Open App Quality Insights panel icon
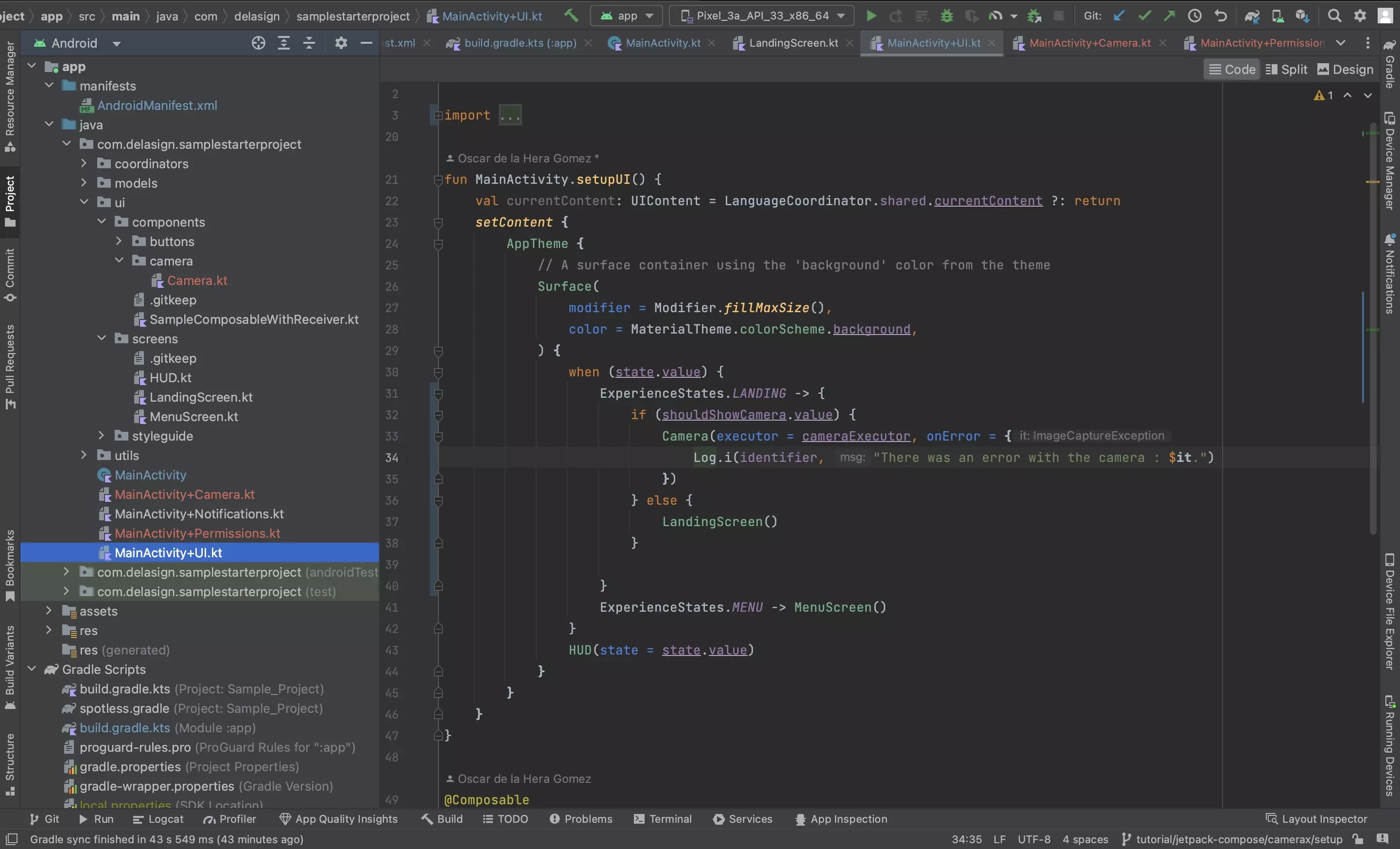Viewport: 1400px width, 849px height. tap(285, 819)
